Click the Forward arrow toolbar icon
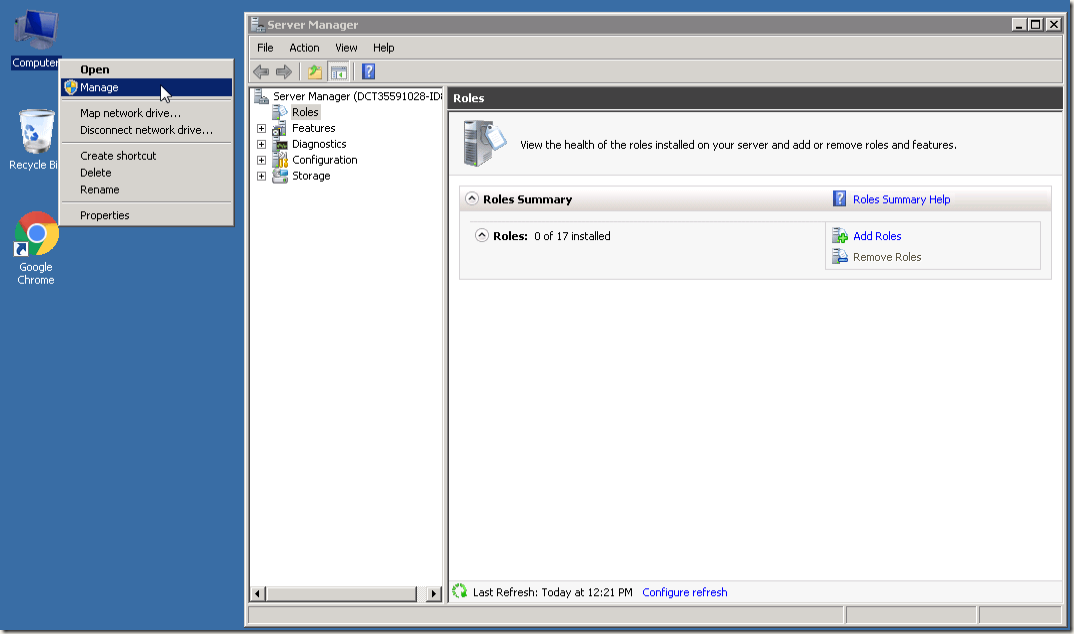 click(284, 72)
